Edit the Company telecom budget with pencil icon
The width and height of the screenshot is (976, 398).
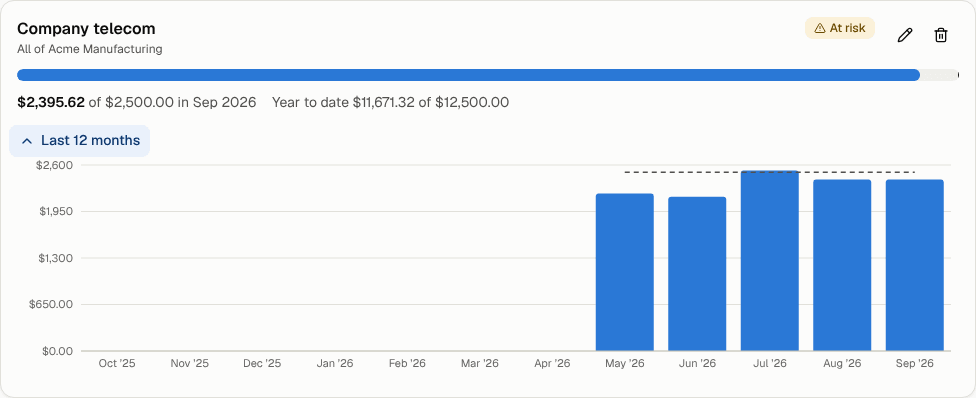pos(904,36)
